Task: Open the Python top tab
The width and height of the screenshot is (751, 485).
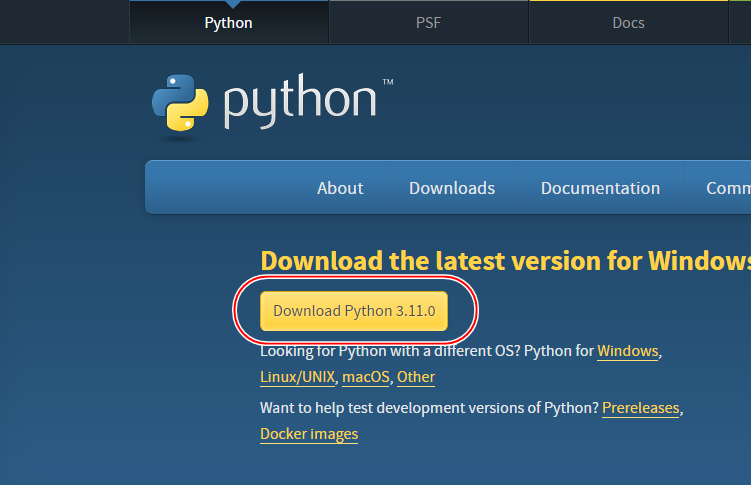Action: pyautogui.click(x=228, y=23)
